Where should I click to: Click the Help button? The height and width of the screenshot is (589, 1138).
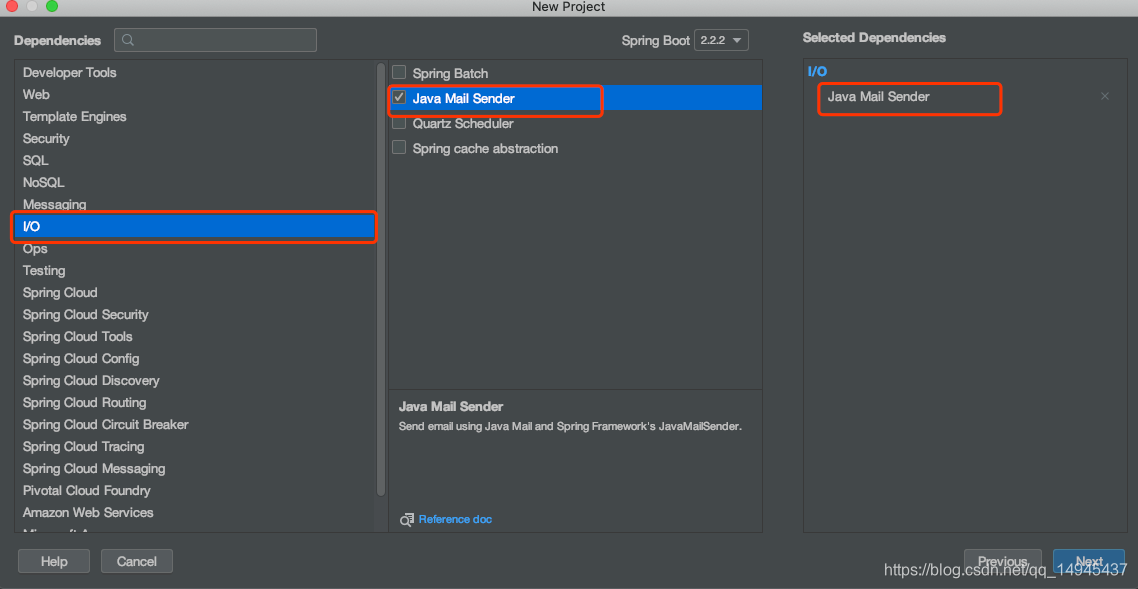click(x=54, y=561)
